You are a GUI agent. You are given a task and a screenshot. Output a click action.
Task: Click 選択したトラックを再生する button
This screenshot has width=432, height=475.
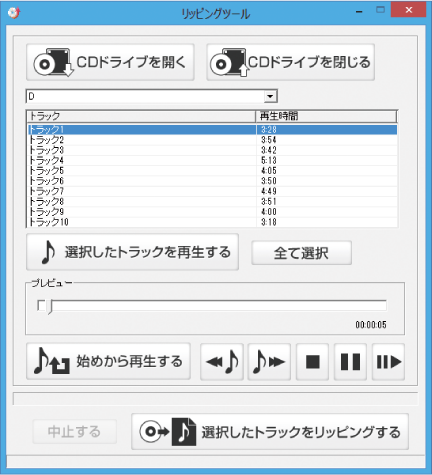[132, 252]
